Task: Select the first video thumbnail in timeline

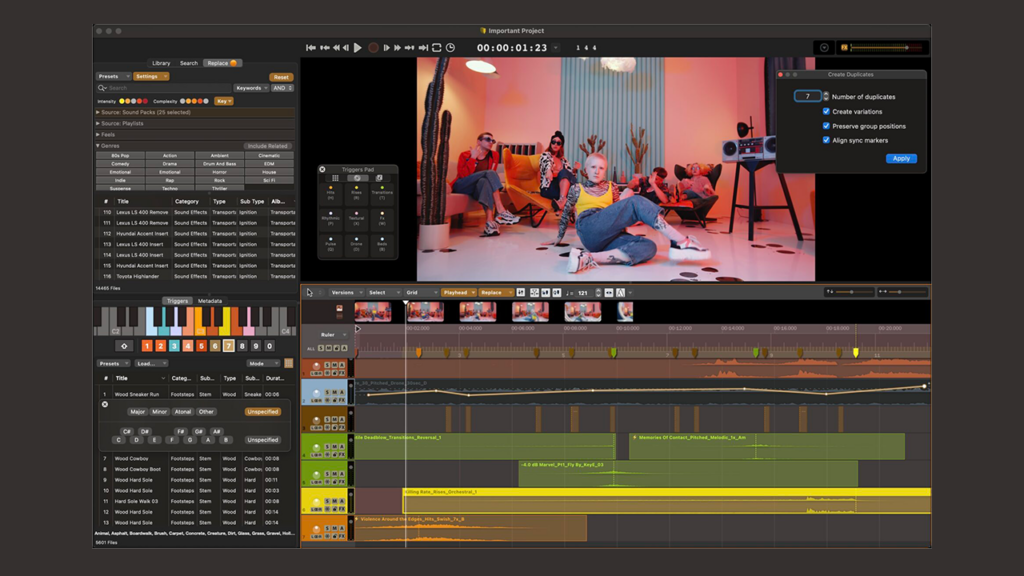Action: click(373, 312)
